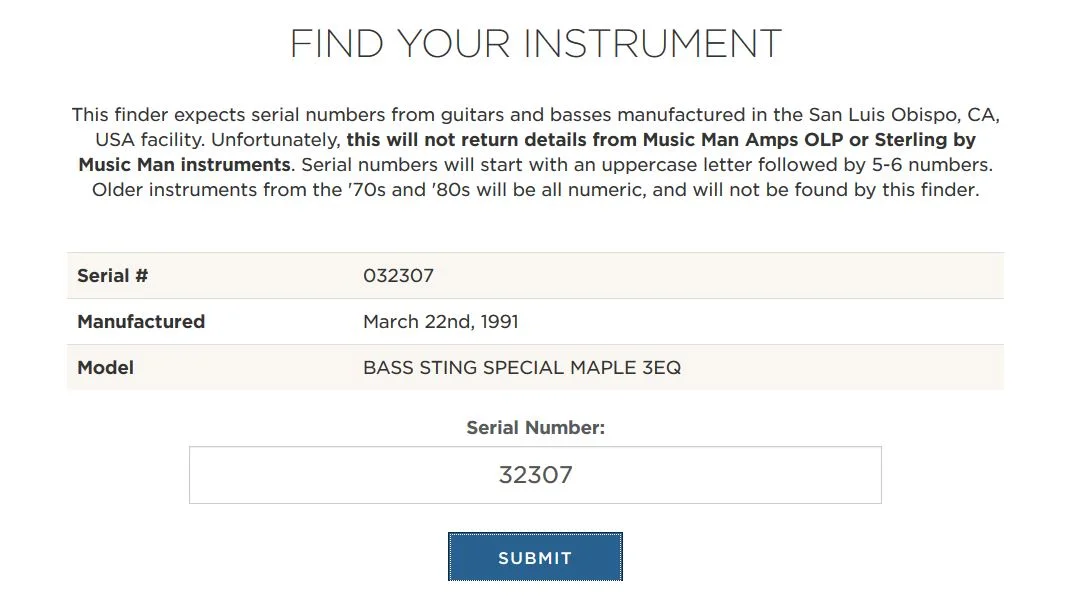Click the FIND YOUR INSTRUMENT heading

pos(535,44)
